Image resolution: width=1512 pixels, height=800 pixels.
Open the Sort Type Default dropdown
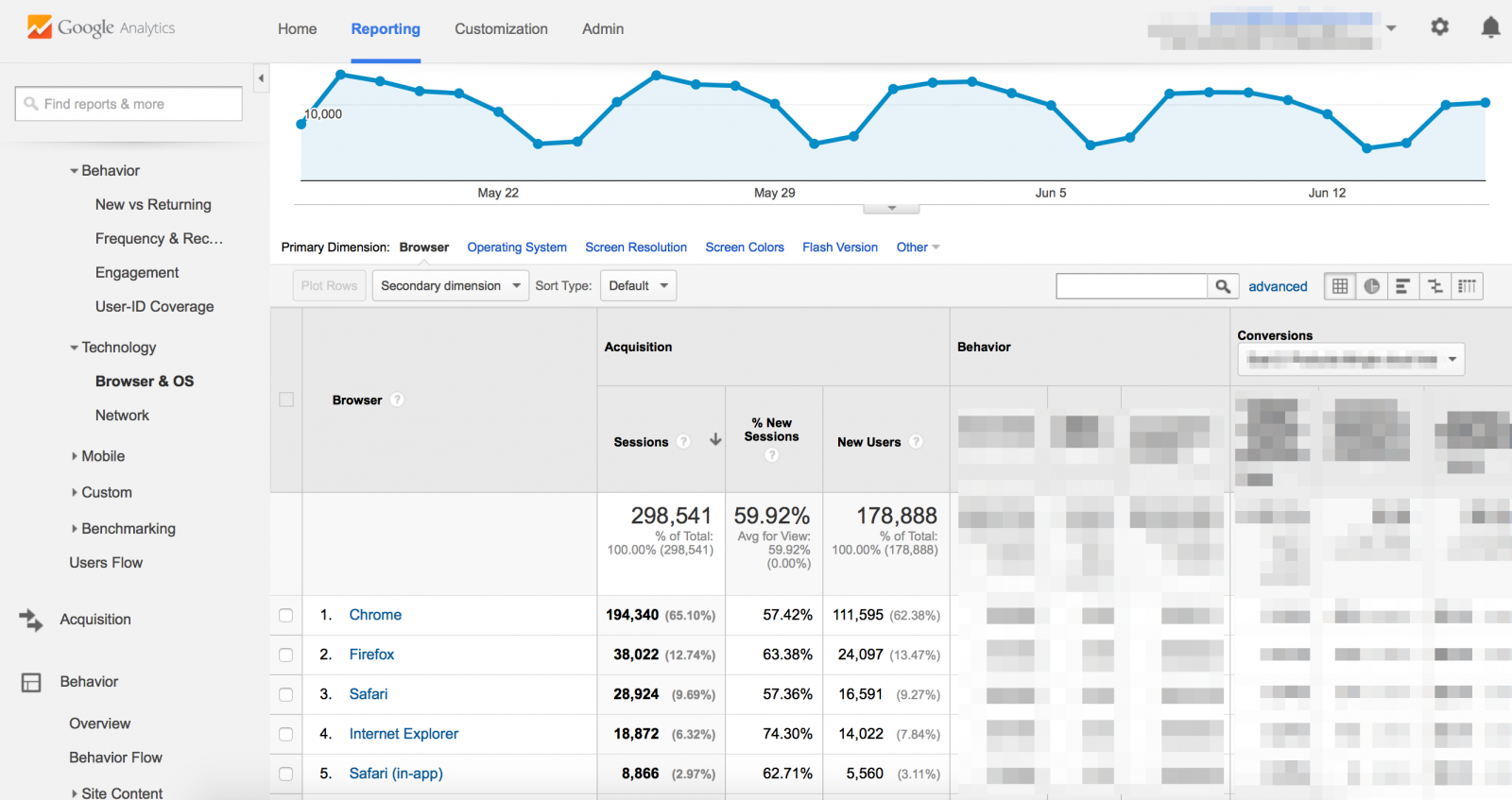638,285
